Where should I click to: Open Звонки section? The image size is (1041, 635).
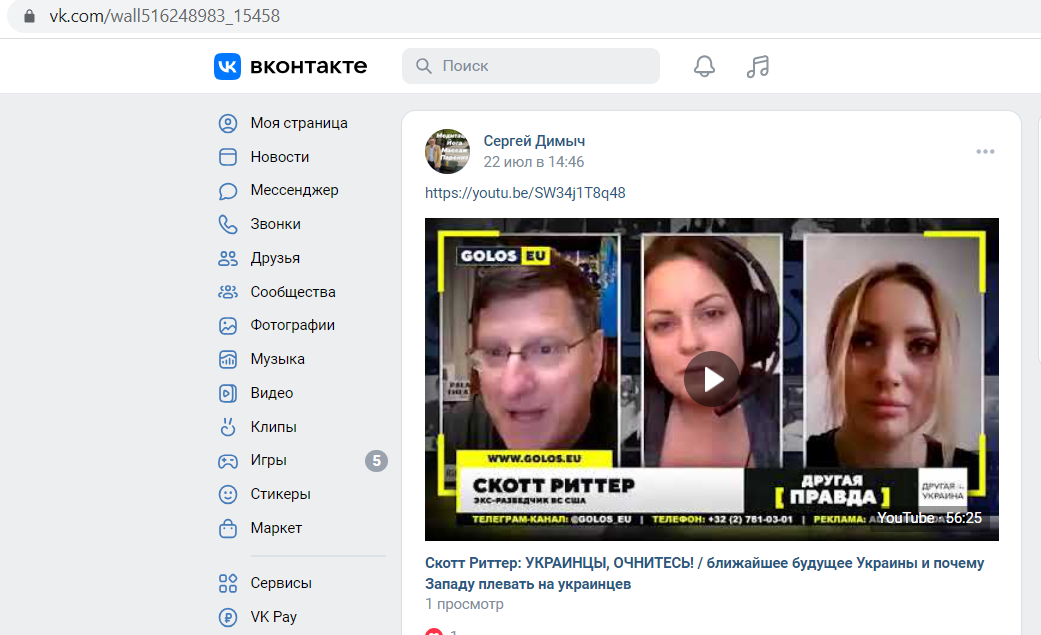click(276, 225)
